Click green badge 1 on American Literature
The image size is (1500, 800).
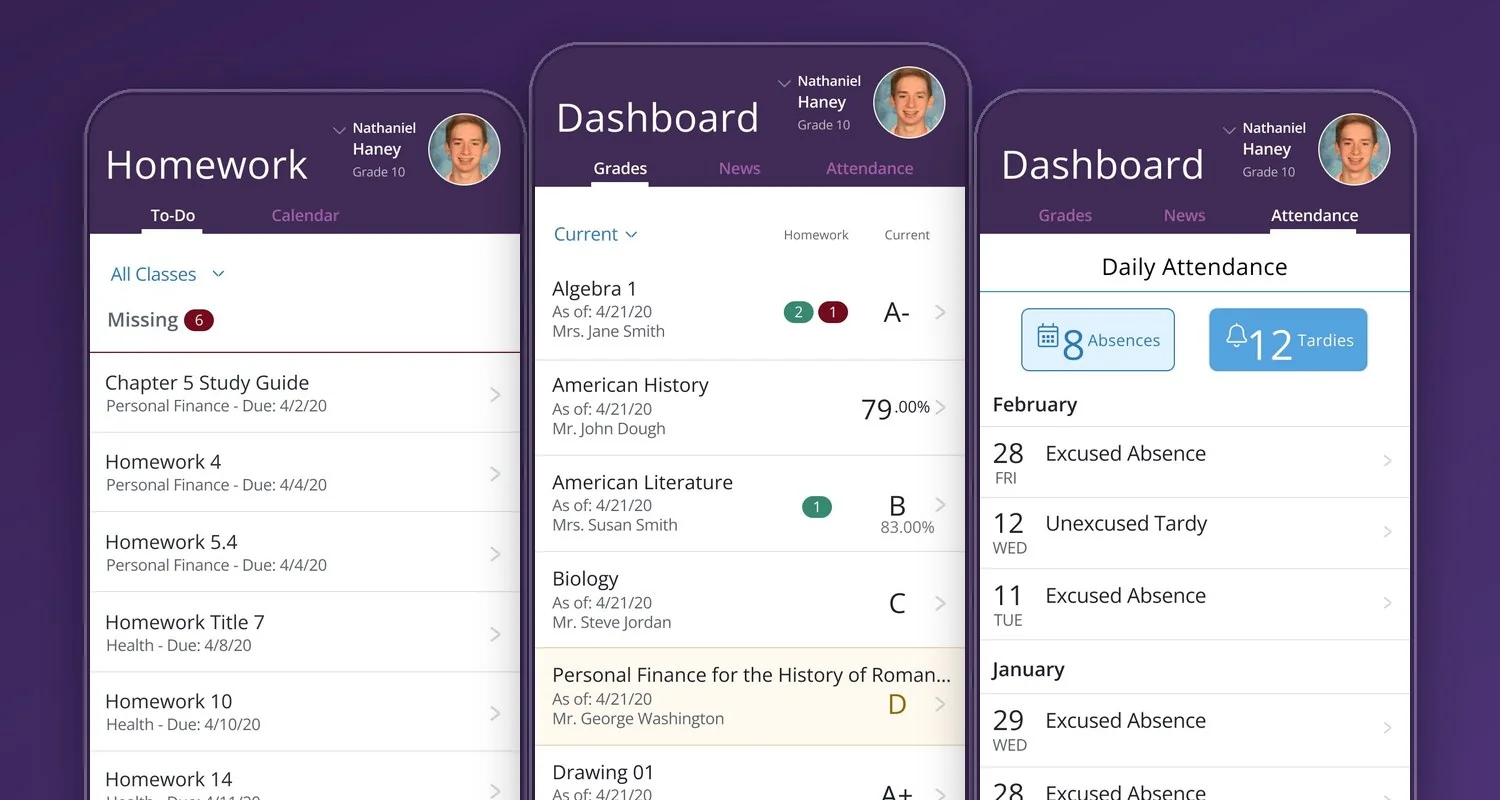point(817,507)
